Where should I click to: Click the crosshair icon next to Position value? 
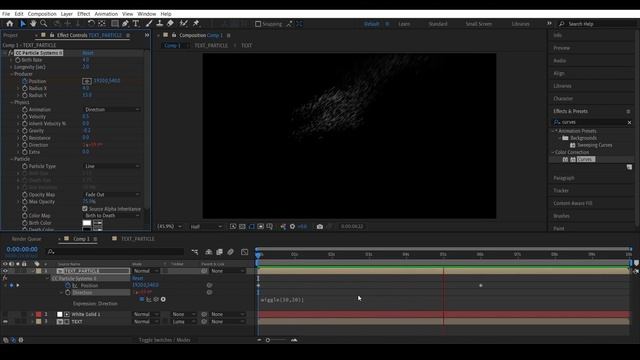87,81
